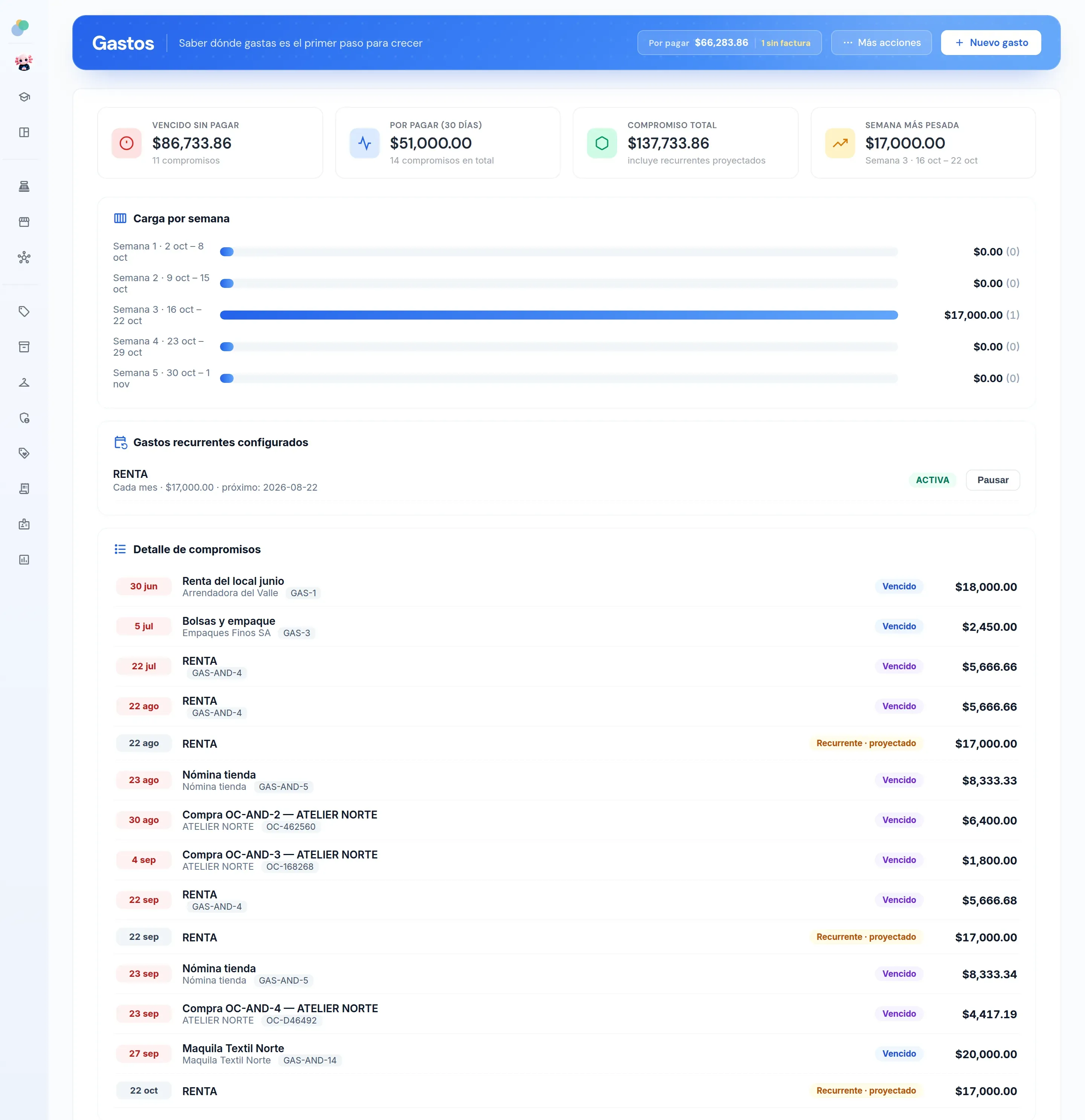Click the $4,417.19 amount
Screen dimensions: 1085x1120
point(989,1014)
